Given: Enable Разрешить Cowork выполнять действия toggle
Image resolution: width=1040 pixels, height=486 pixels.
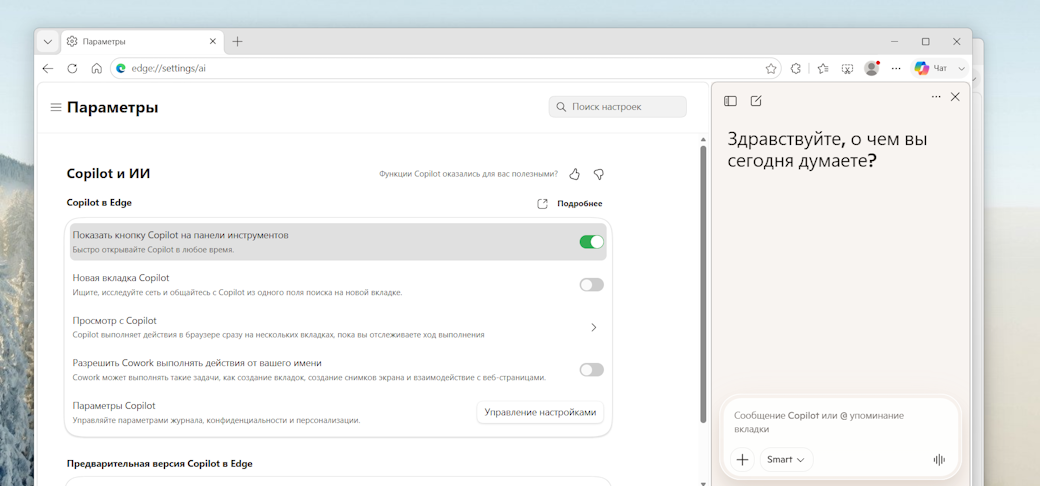Looking at the screenshot, I should [592, 369].
